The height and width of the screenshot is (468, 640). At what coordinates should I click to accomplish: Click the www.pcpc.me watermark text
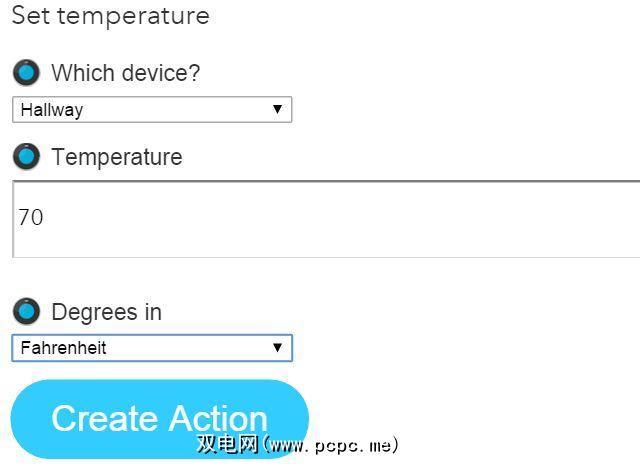coord(330,444)
